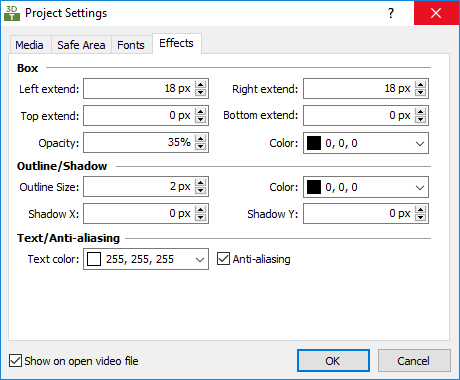The image size is (460, 380).
Task: Switch to the Media tab
Action: click(30, 45)
